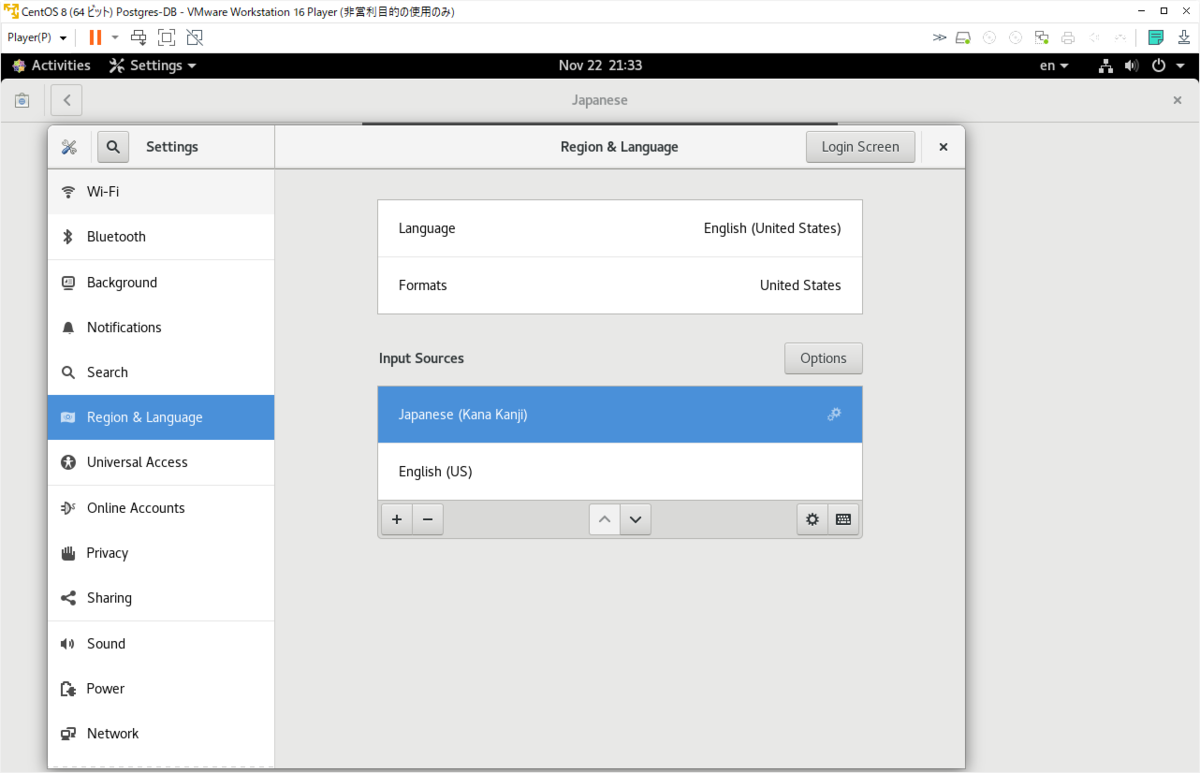Click the back arrow in the Japanese window

coord(66,100)
